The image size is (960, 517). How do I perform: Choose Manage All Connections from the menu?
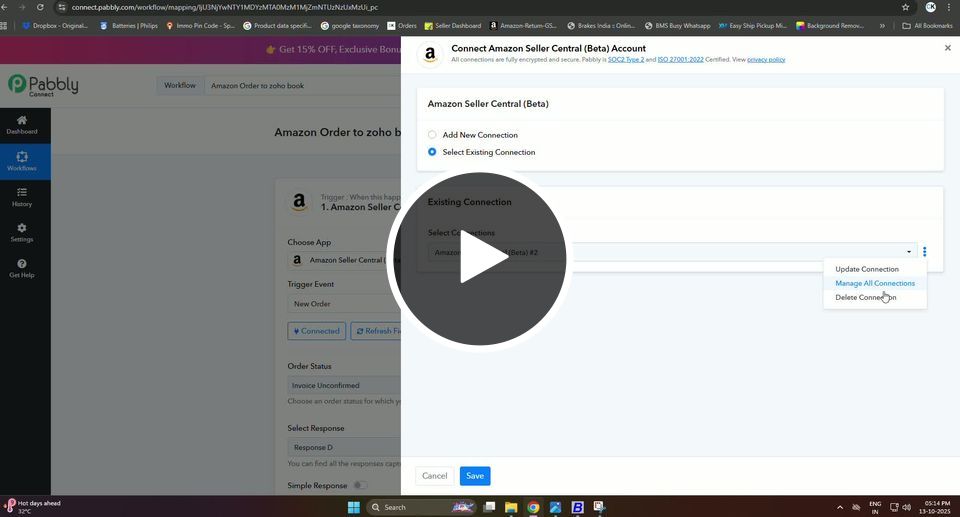(874, 283)
